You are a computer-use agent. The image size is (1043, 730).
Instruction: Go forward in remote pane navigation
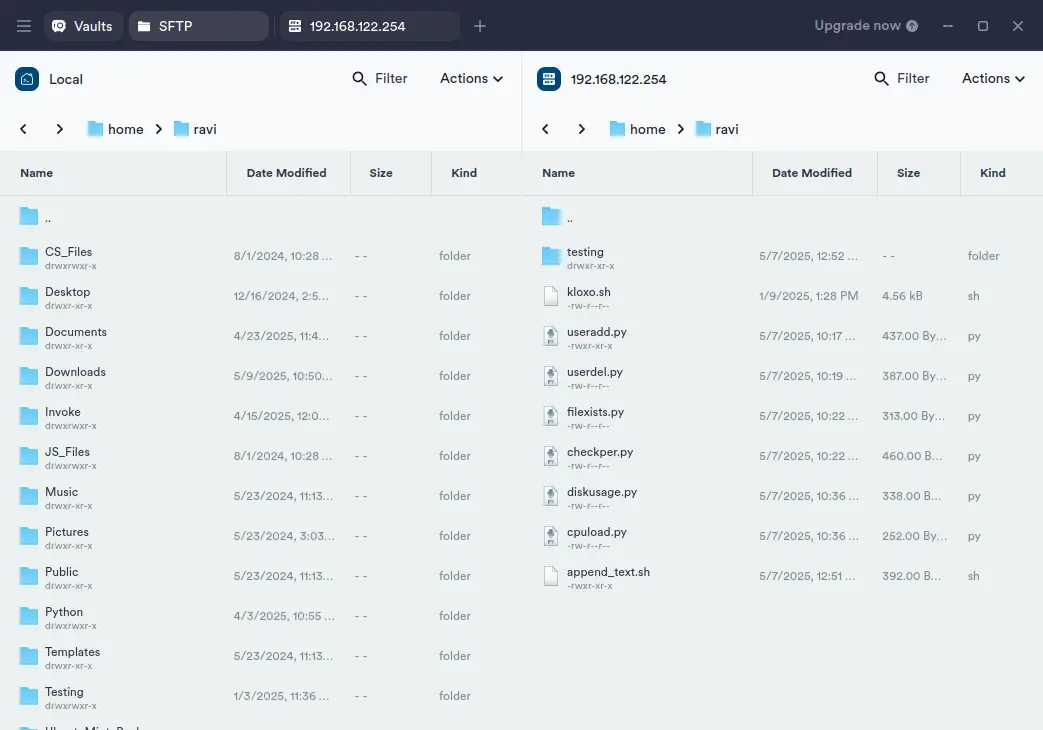tap(582, 129)
